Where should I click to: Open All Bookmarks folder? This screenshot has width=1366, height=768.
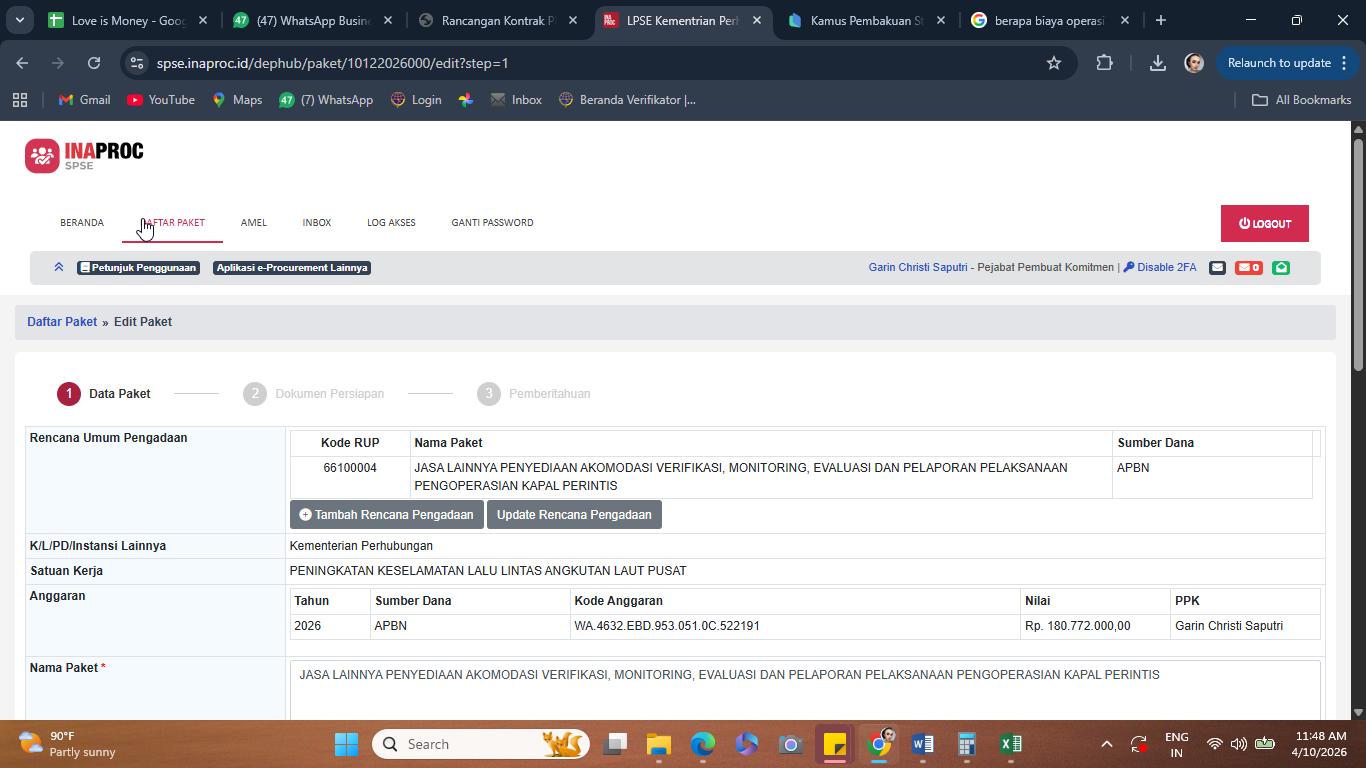1302,100
